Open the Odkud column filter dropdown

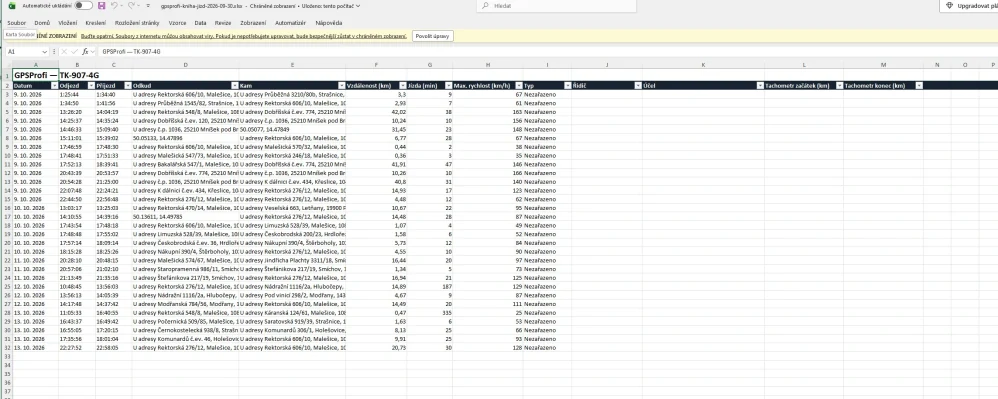[x=234, y=85]
